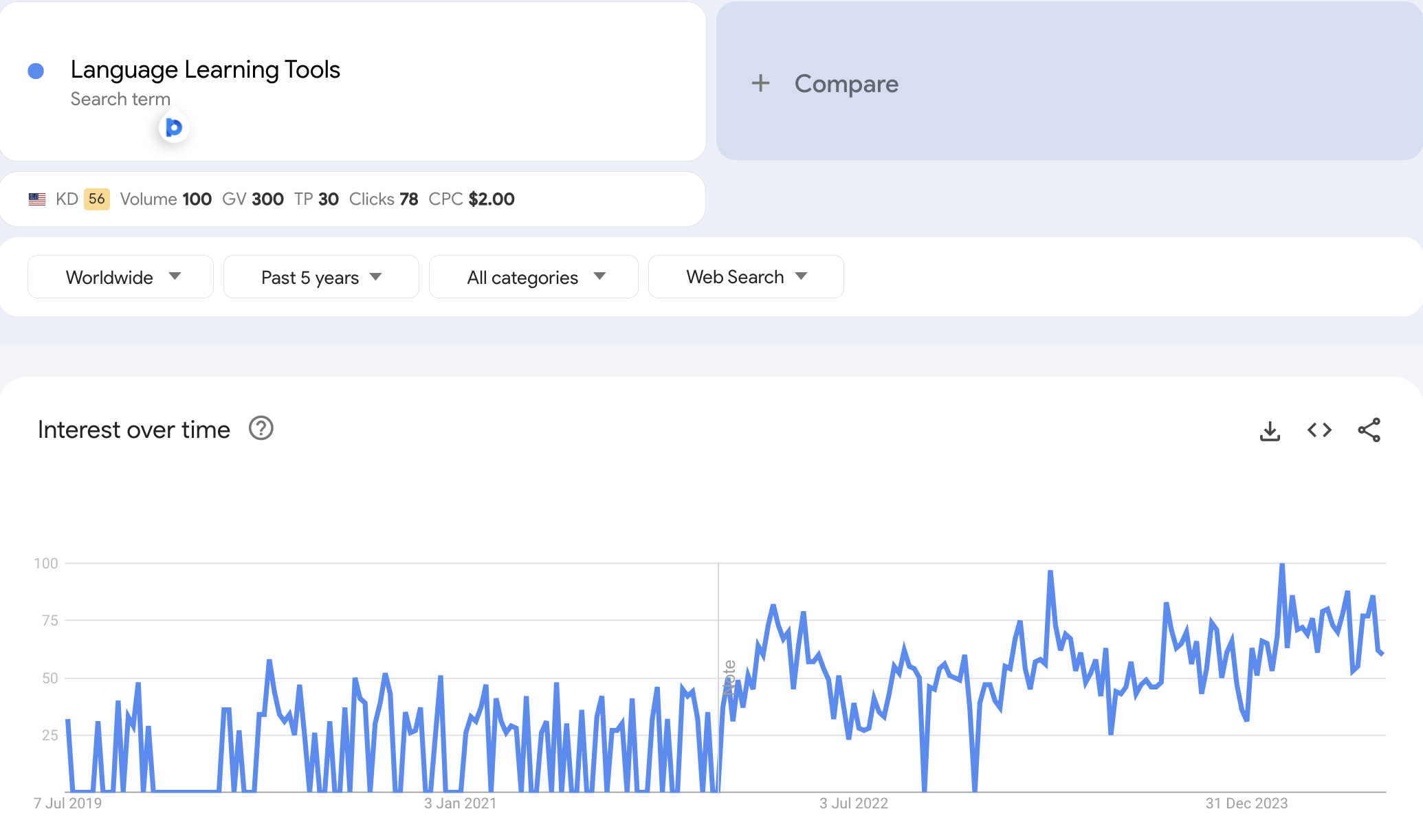The width and height of the screenshot is (1423, 840).
Task: Click the CPC $2.00 metric
Action: click(x=472, y=199)
